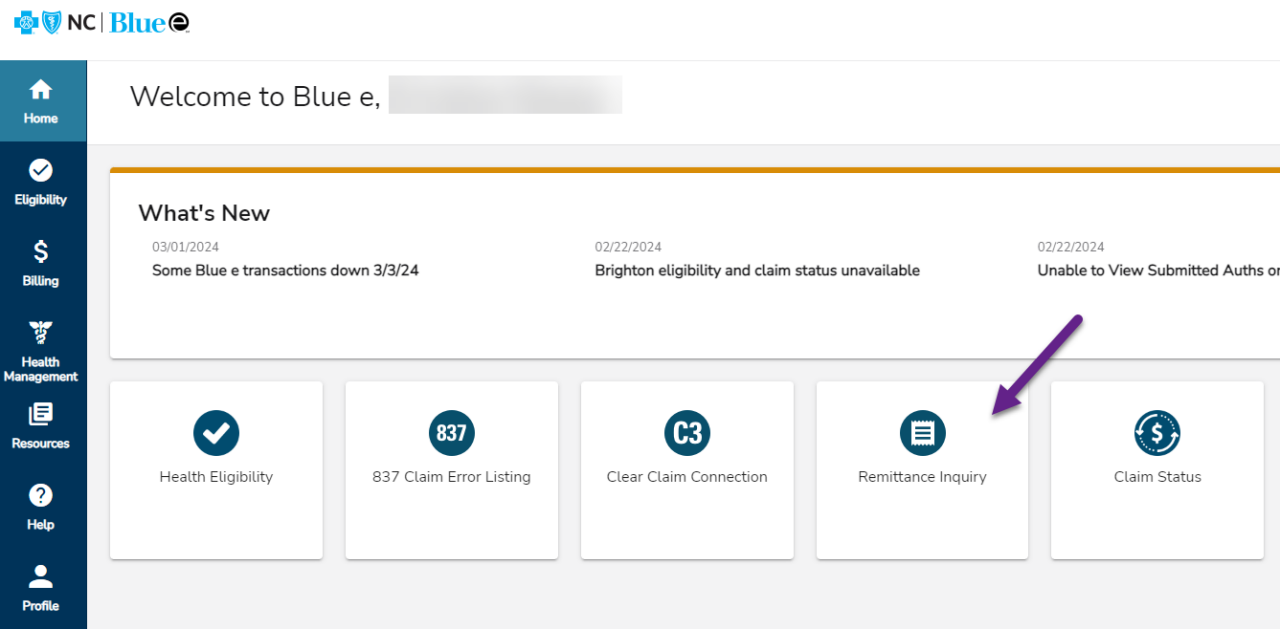Open the Remittance Inquiry tile label
Screen dimensions: 1280x629
click(922, 477)
